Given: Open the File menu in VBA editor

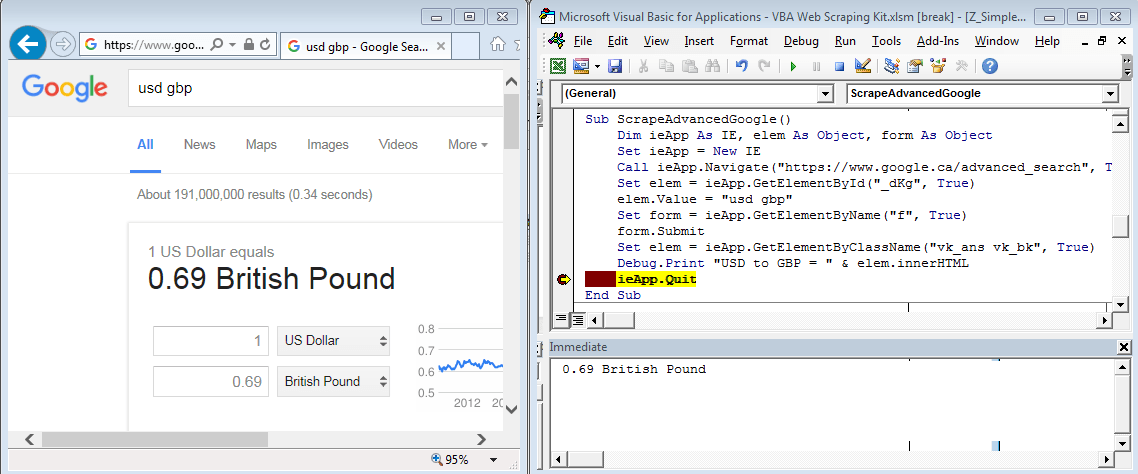Looking at the screenshot, I should coord(583,41).
